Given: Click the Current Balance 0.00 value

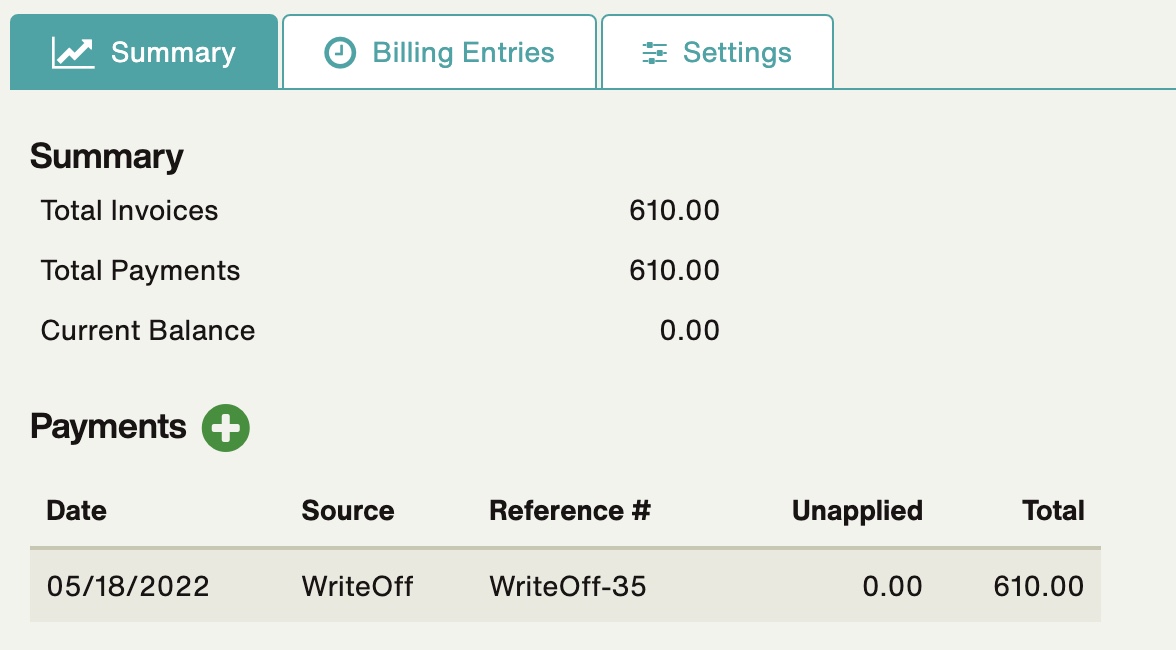Looking at the screenshot, I should [690, 331].
